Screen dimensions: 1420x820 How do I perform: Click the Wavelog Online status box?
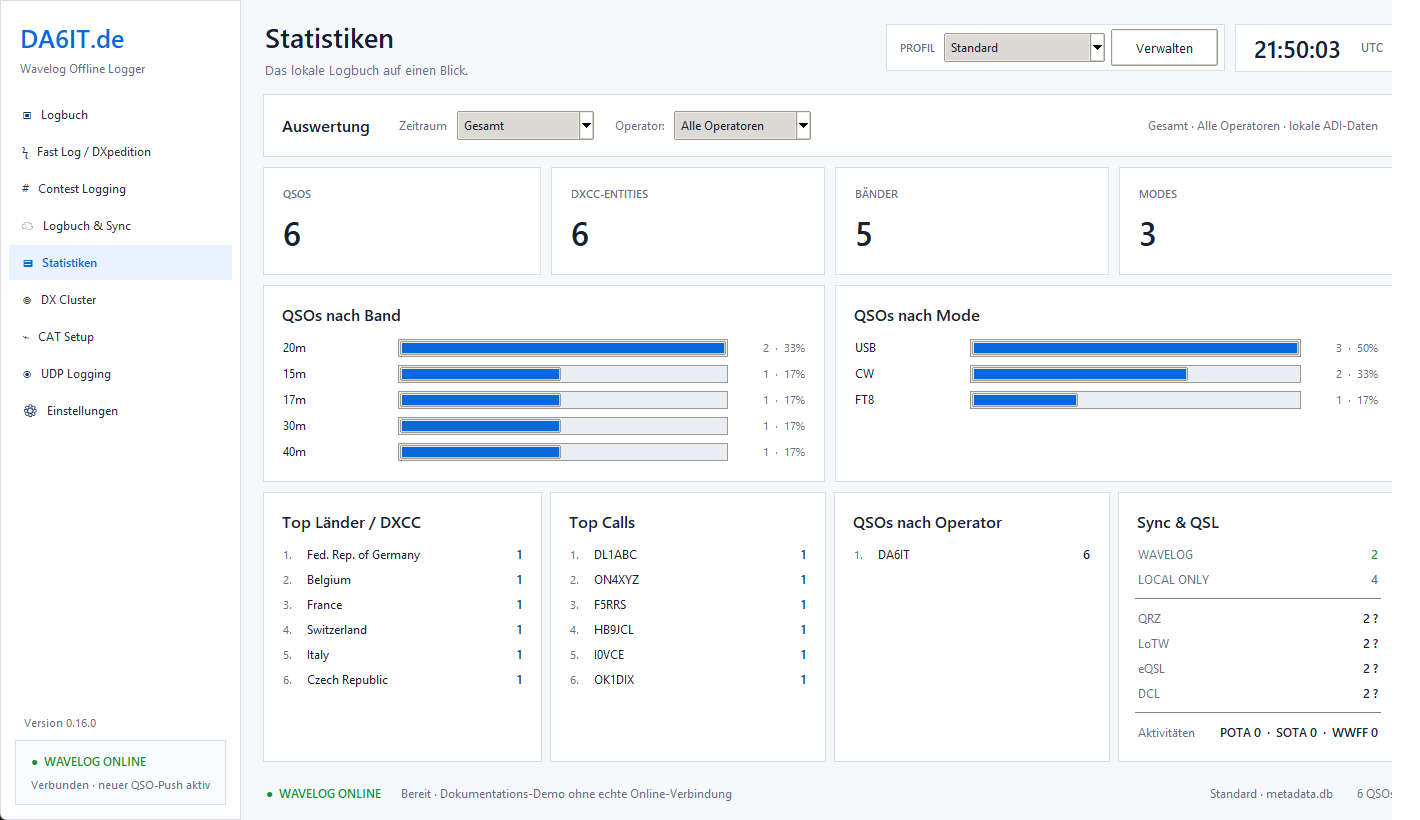point(120,772)
